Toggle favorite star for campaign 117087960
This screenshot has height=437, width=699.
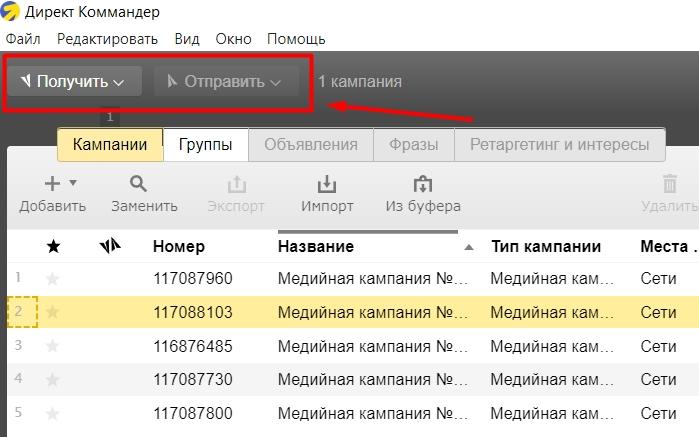(53, 279)
